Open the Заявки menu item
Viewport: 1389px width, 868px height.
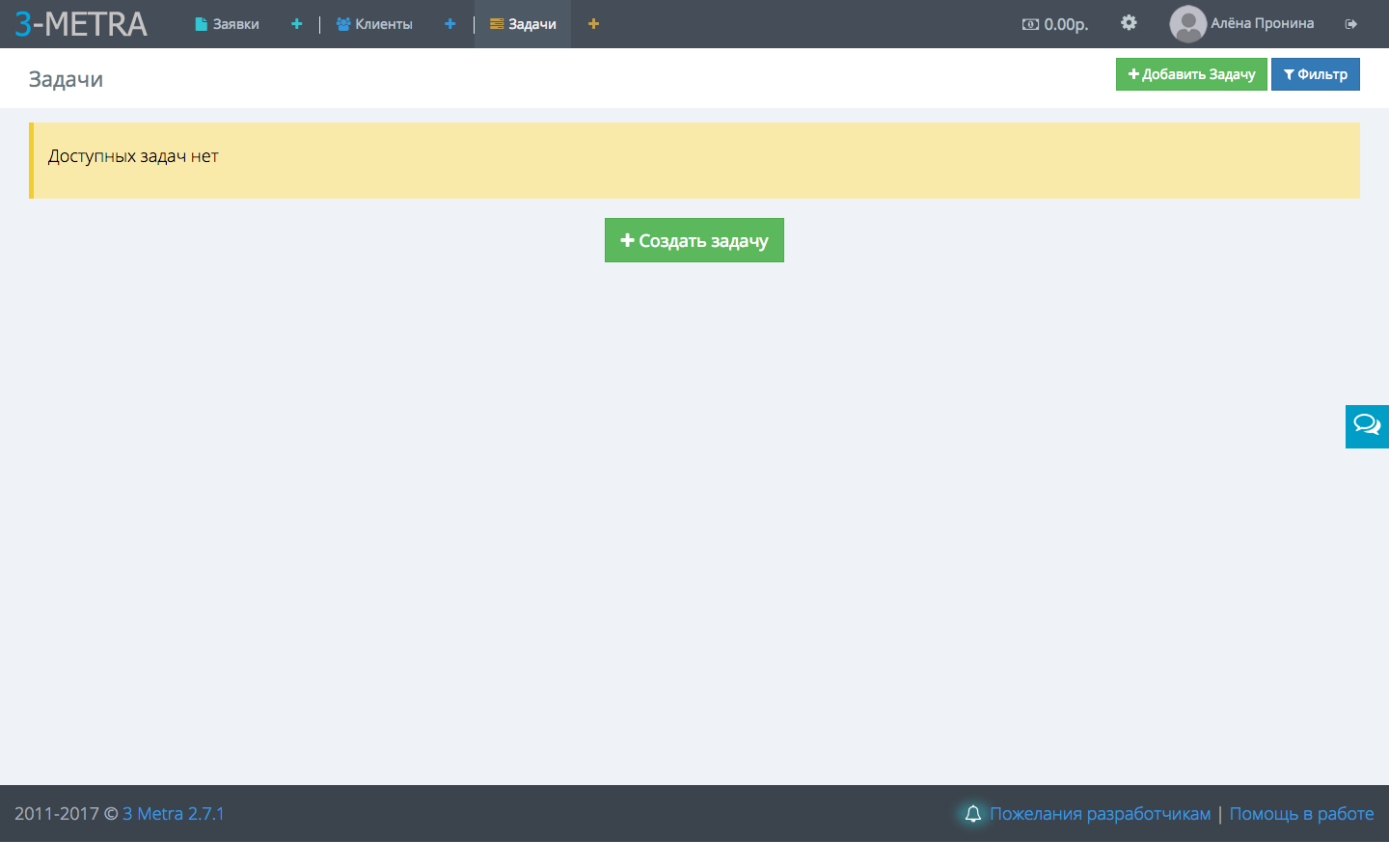227,24
